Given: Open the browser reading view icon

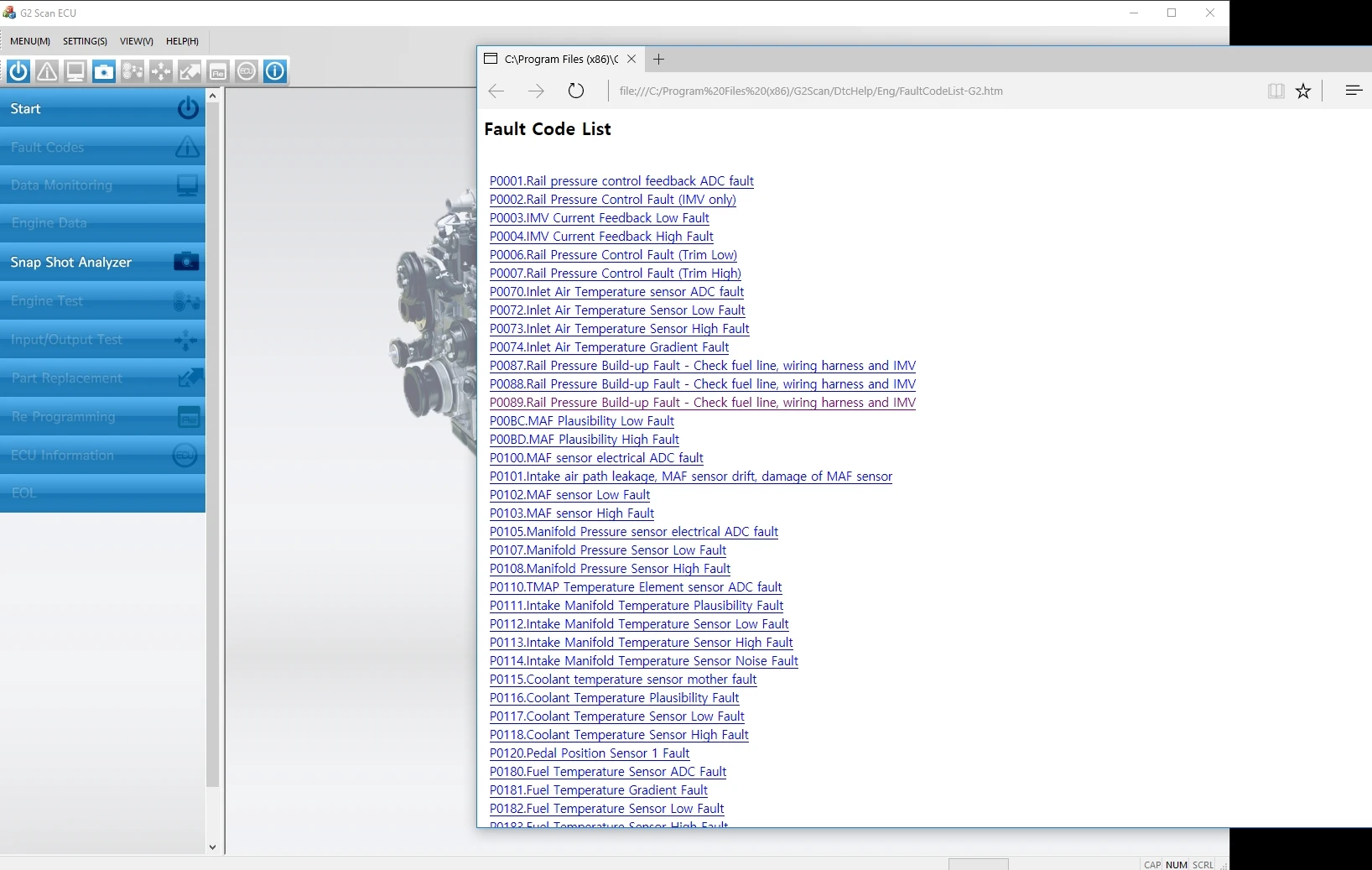Looking at the screenshot, I should coord(1276,91).
